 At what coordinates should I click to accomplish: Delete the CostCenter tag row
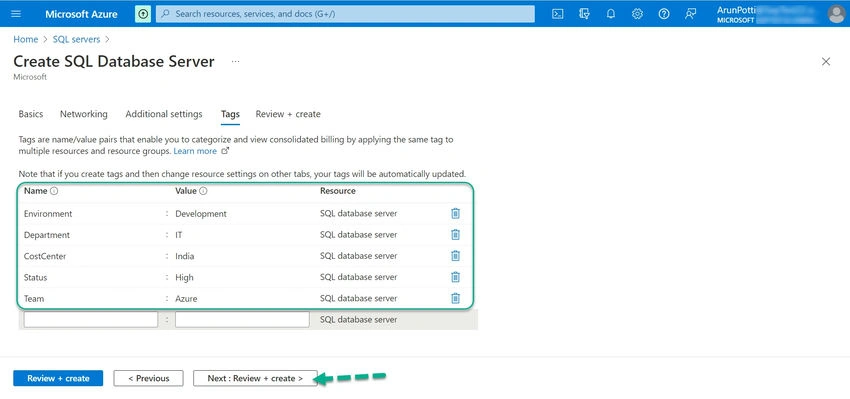[455, 256]
